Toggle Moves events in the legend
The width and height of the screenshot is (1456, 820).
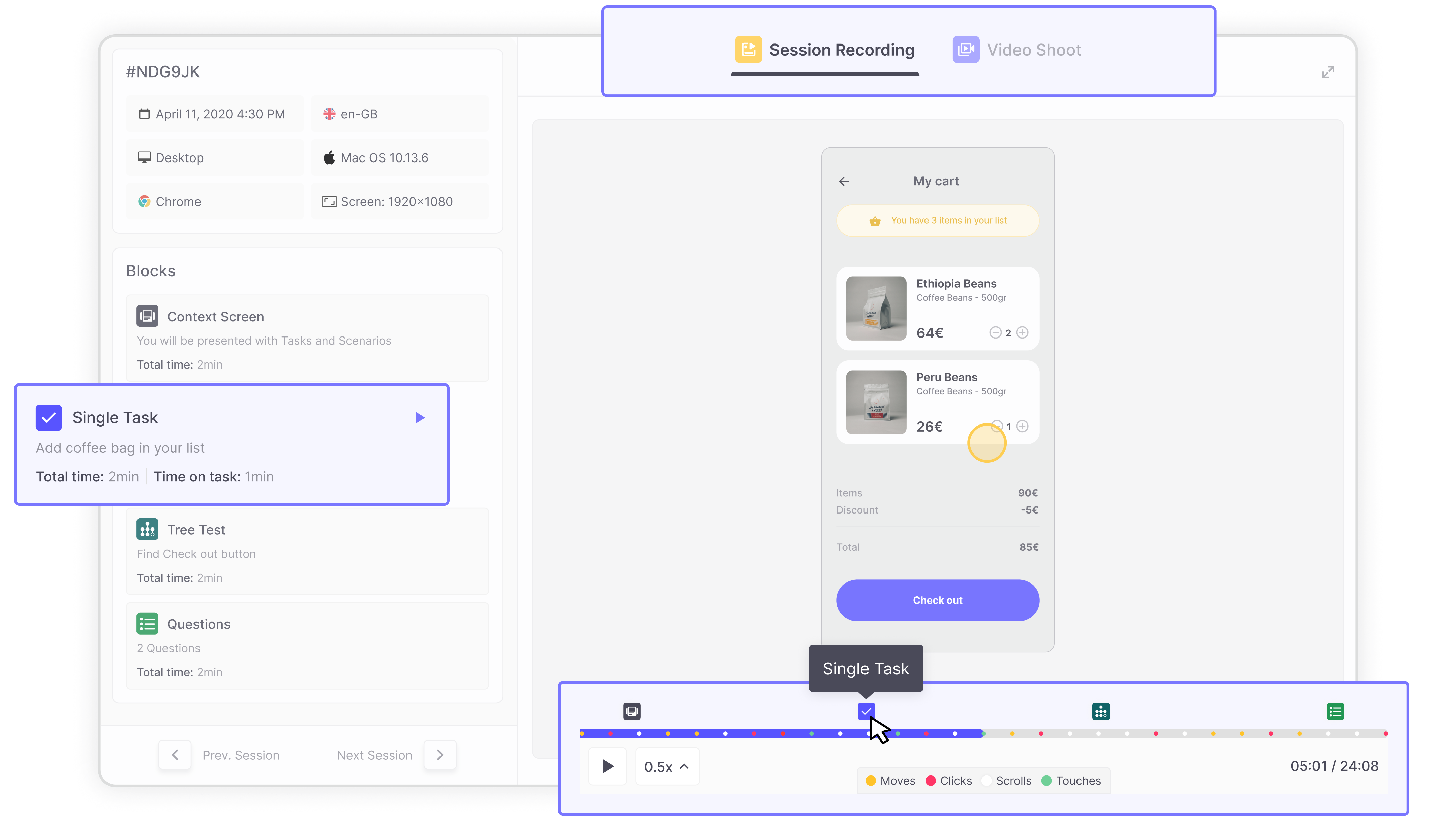(x=890, y=781)
